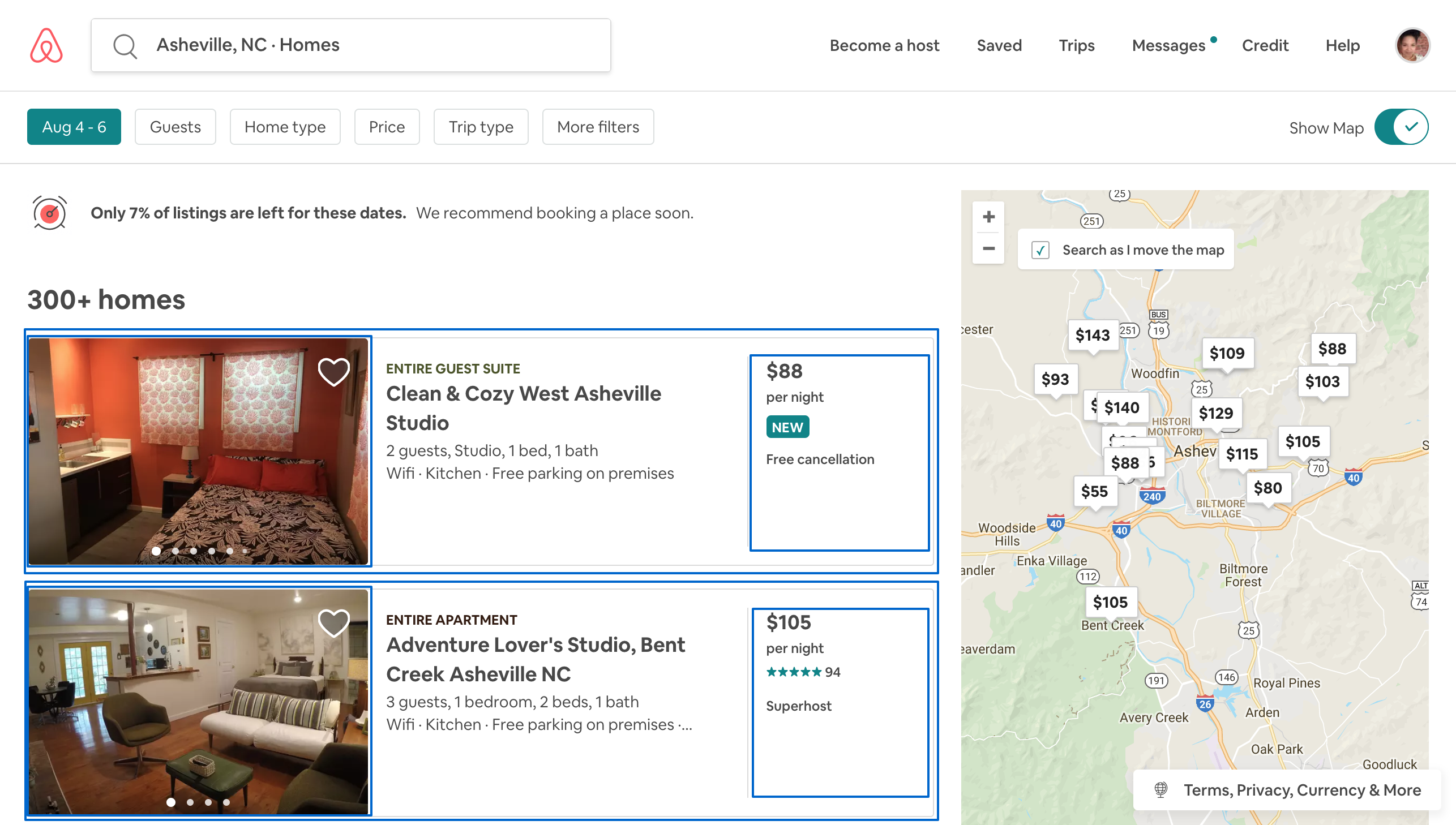
Task: Expand the Home type filter
Action: click(285, 127)
